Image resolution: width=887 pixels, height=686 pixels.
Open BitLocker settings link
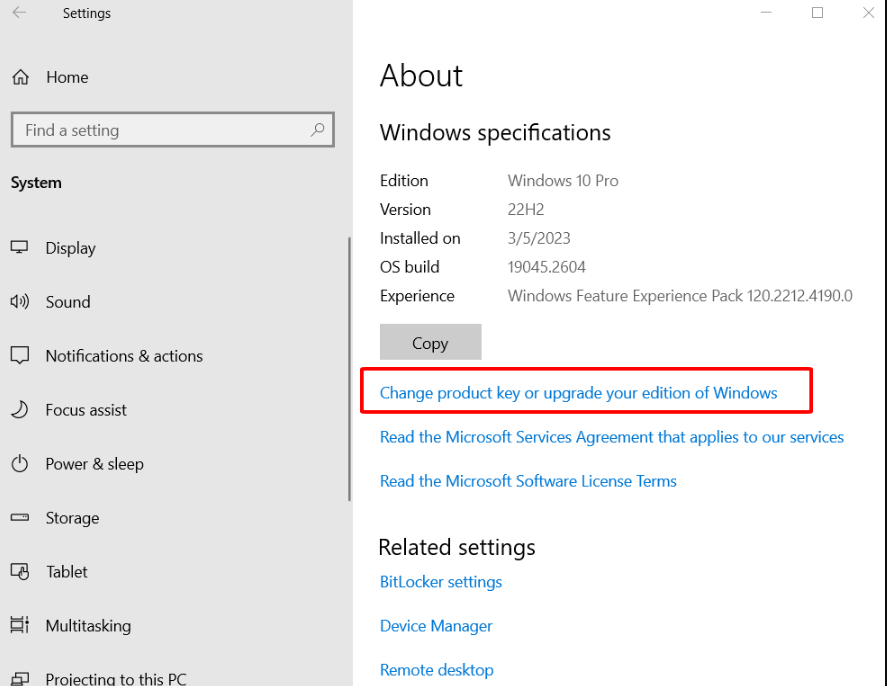pos(441,582)
